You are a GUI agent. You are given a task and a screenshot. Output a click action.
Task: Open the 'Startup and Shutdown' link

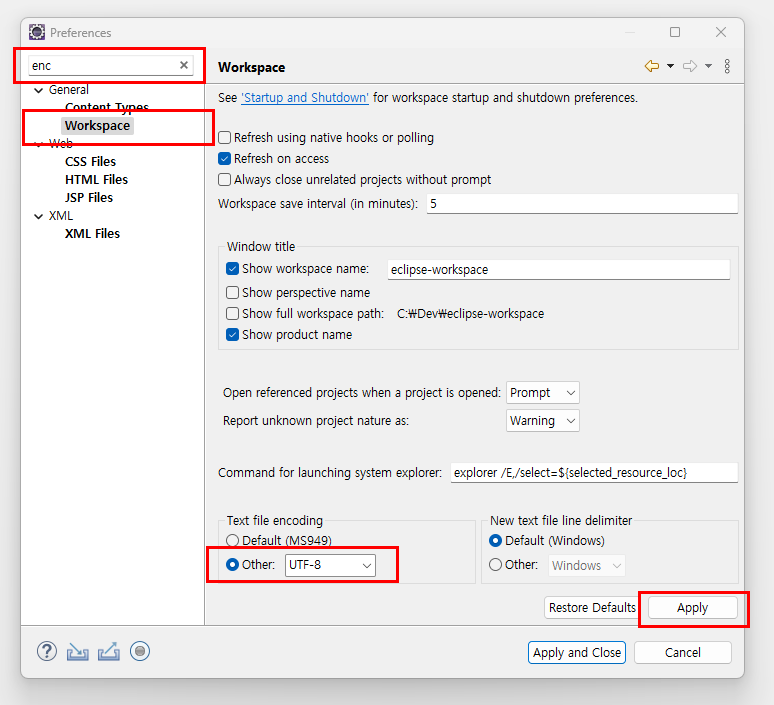pyautogui.click(x=305, y=98)
